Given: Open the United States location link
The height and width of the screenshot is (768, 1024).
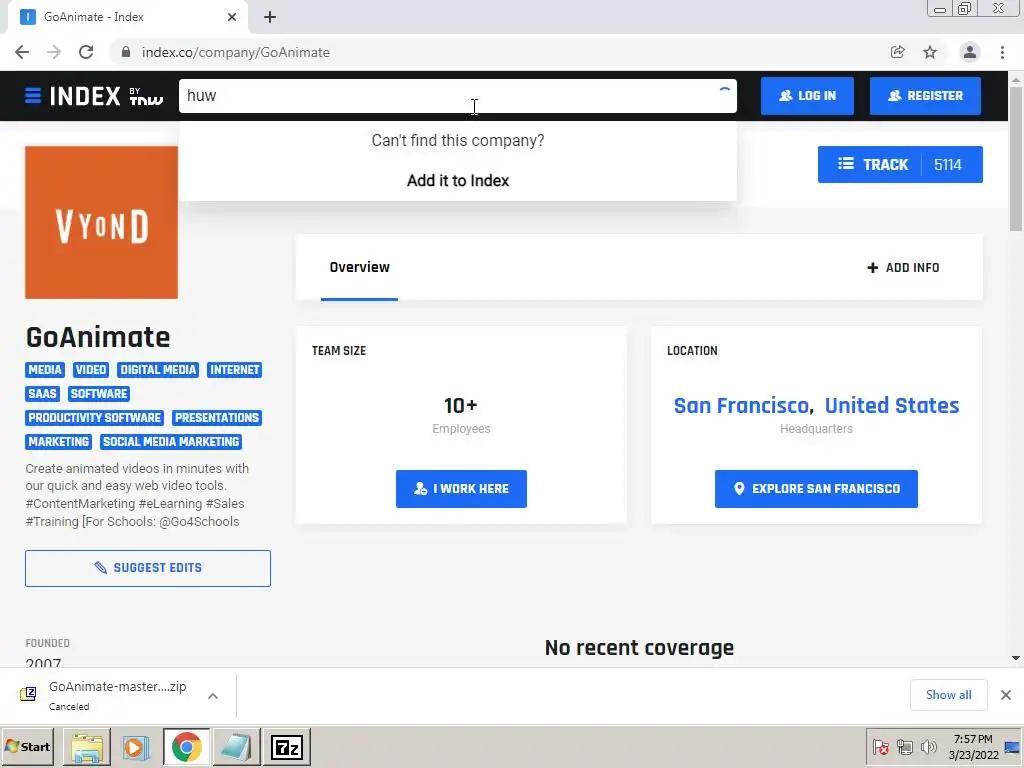Looking at the screenshot, I should pos(891,406).
